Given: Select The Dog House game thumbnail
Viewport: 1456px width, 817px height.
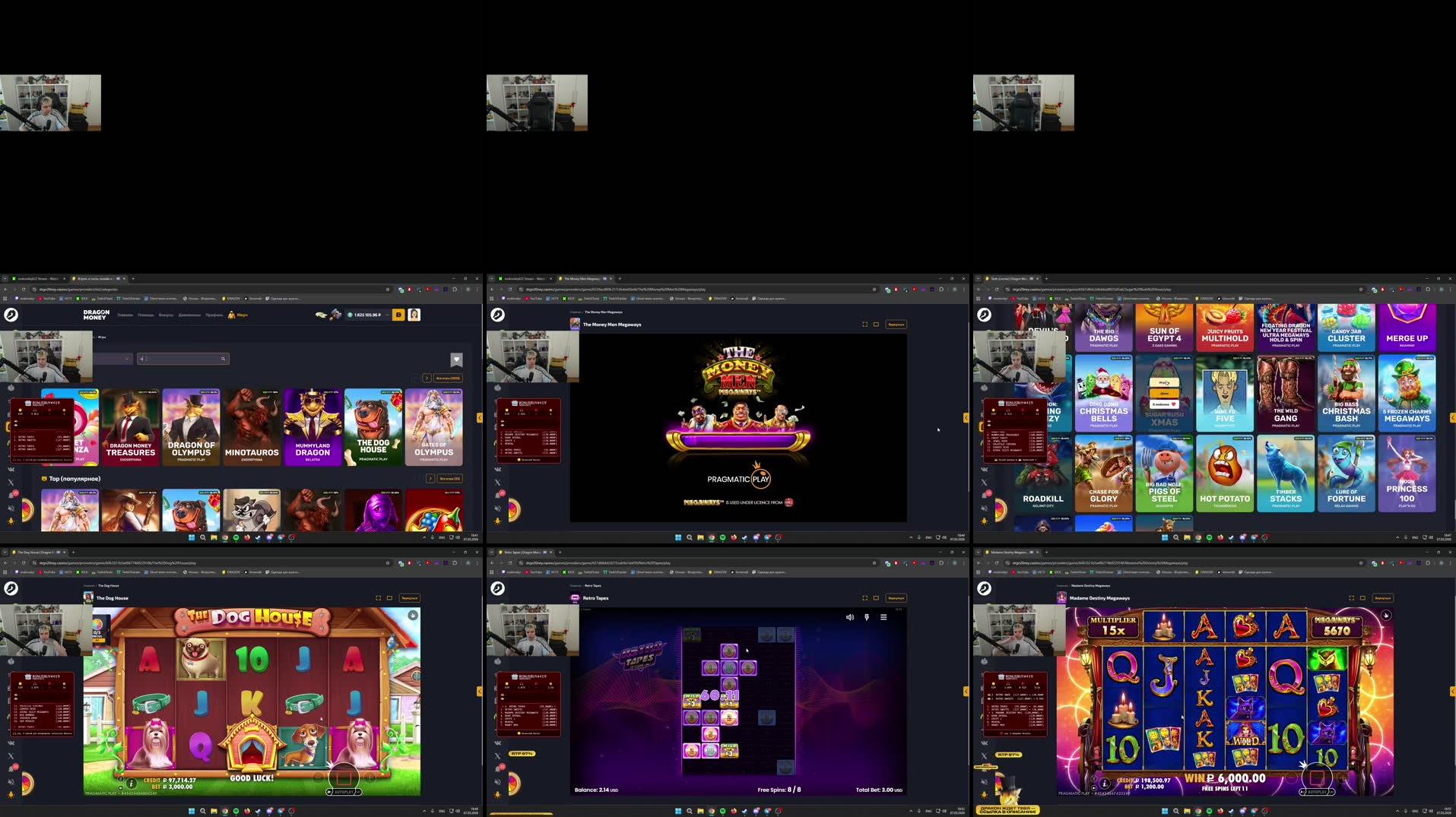Looking at the screenshot, I should (x=373, y=427).
